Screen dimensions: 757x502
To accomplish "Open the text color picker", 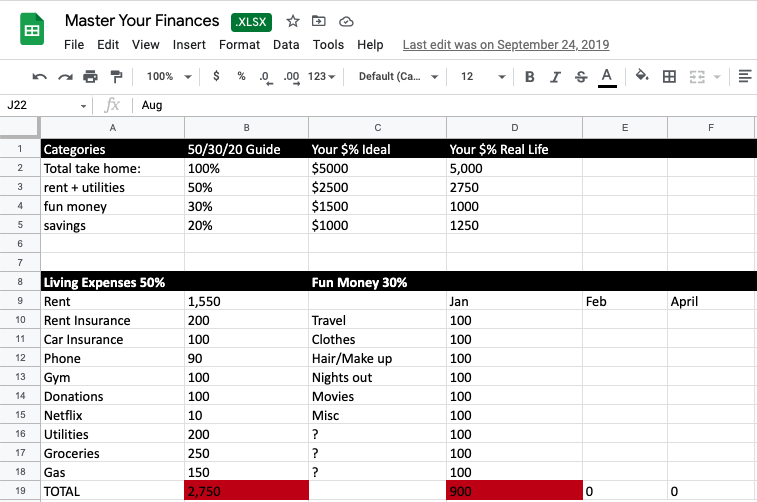I will coord(607,77).
